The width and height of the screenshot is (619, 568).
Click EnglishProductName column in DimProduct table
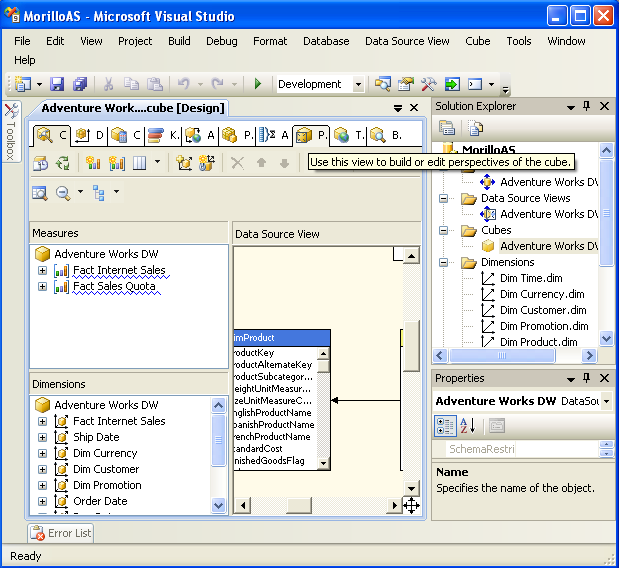[x=272, y=413]
